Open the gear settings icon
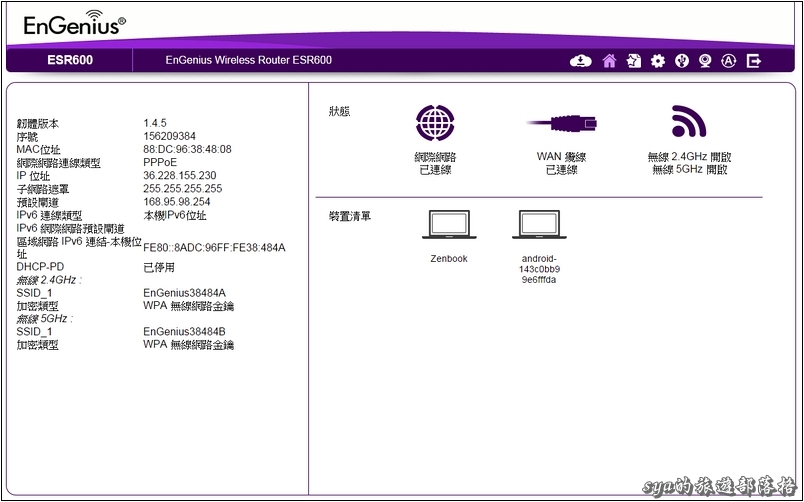Screen dimensions: 804x502 click(x=657, y=61)
